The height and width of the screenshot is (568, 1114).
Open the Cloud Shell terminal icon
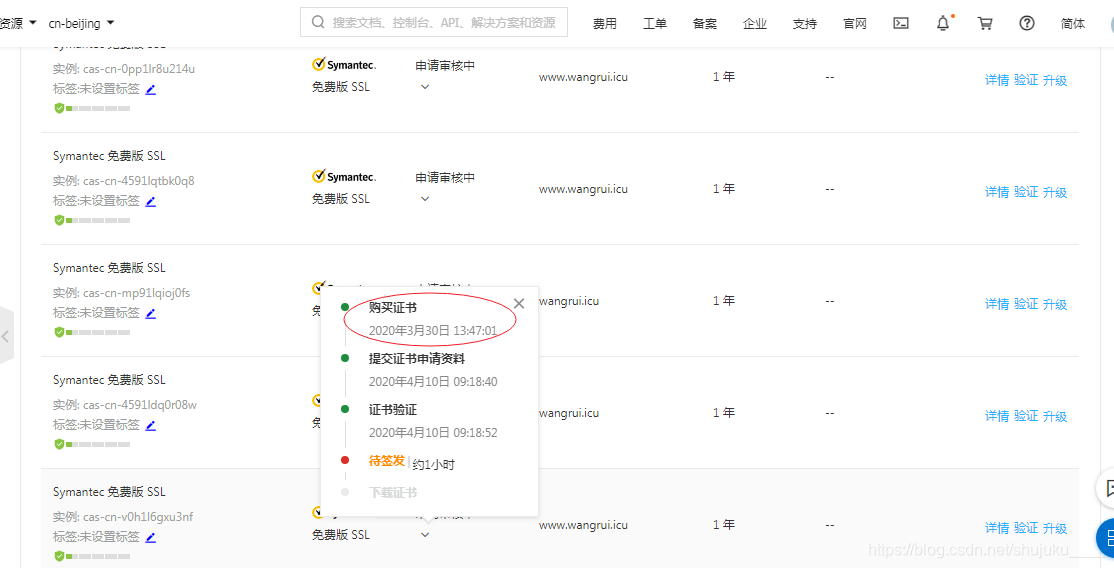901,23
